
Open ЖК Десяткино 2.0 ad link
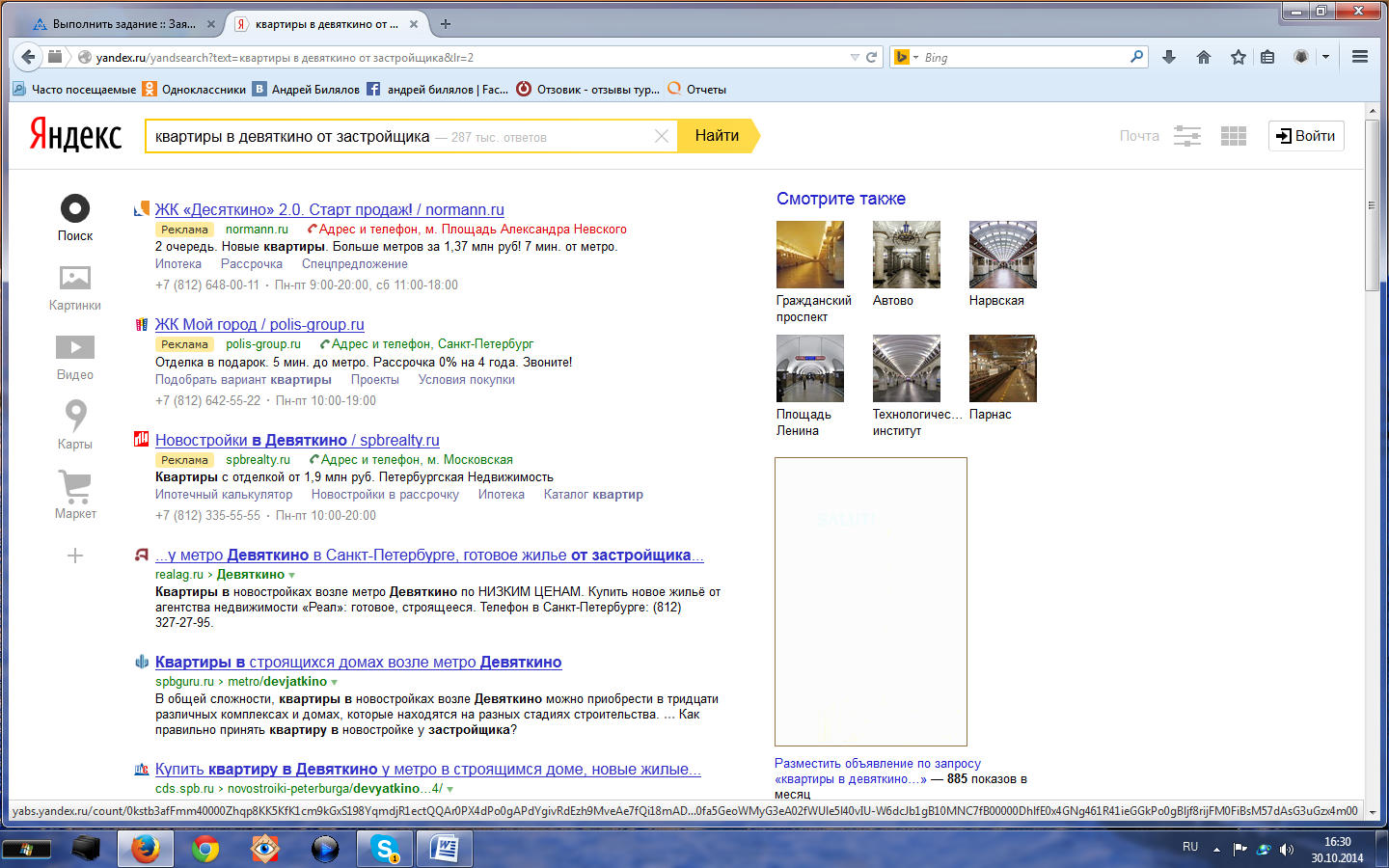pos(330,209)
